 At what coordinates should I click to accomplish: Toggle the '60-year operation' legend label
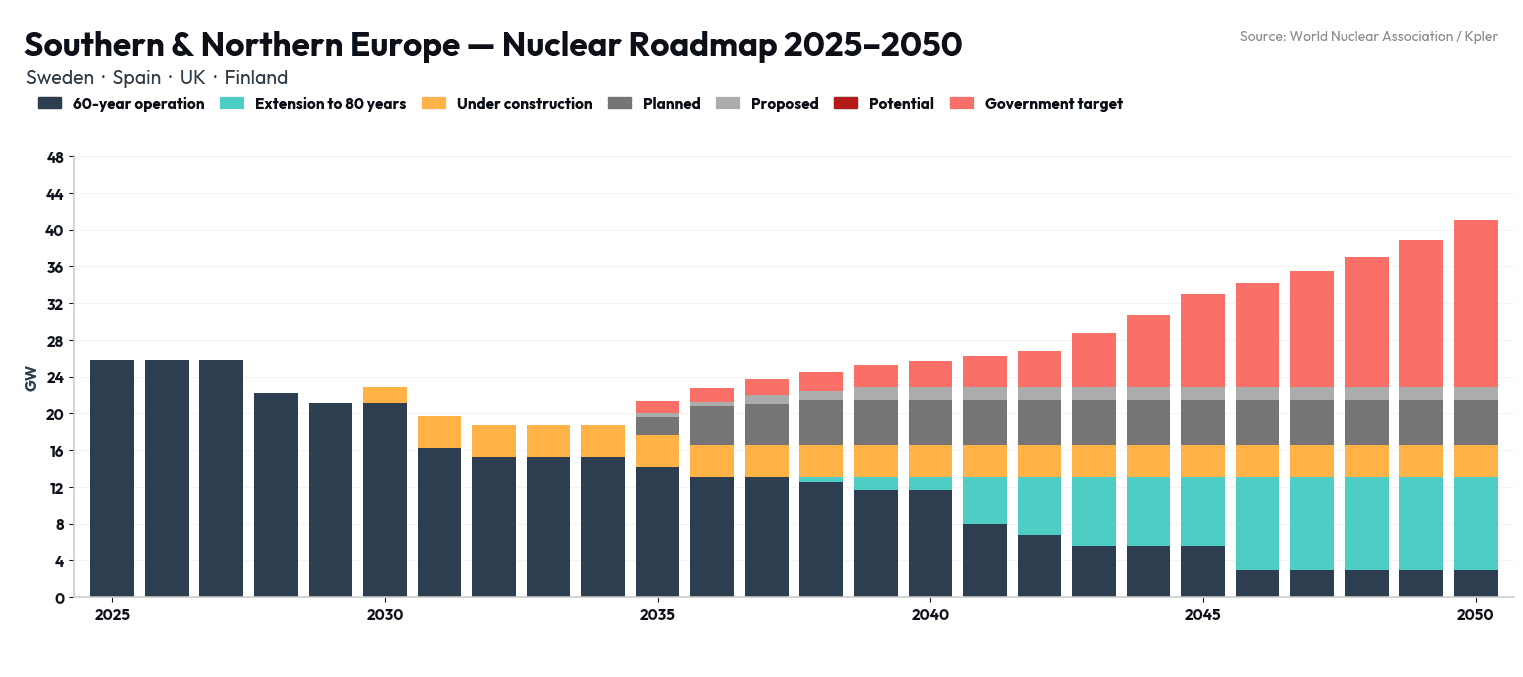(138, 104)
